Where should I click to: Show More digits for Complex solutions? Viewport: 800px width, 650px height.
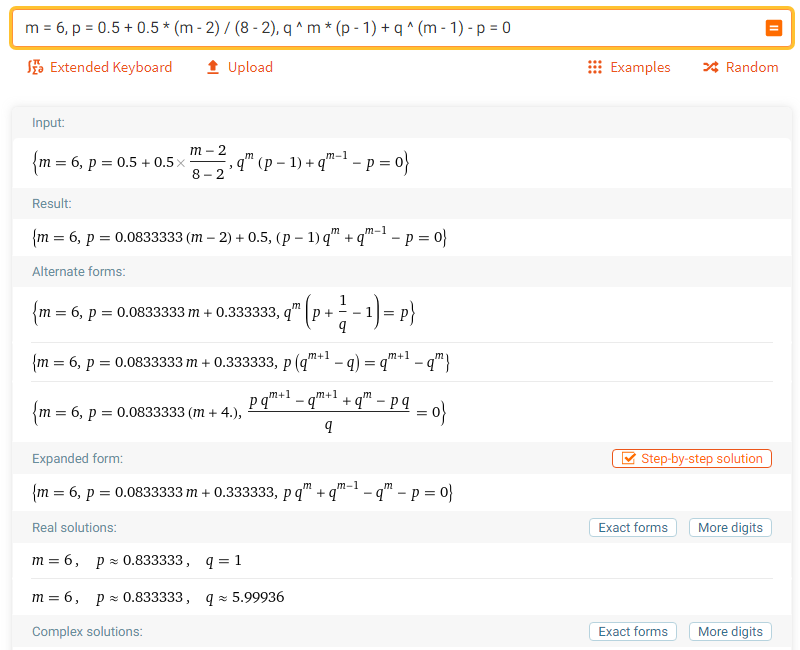tap(730, 632)
